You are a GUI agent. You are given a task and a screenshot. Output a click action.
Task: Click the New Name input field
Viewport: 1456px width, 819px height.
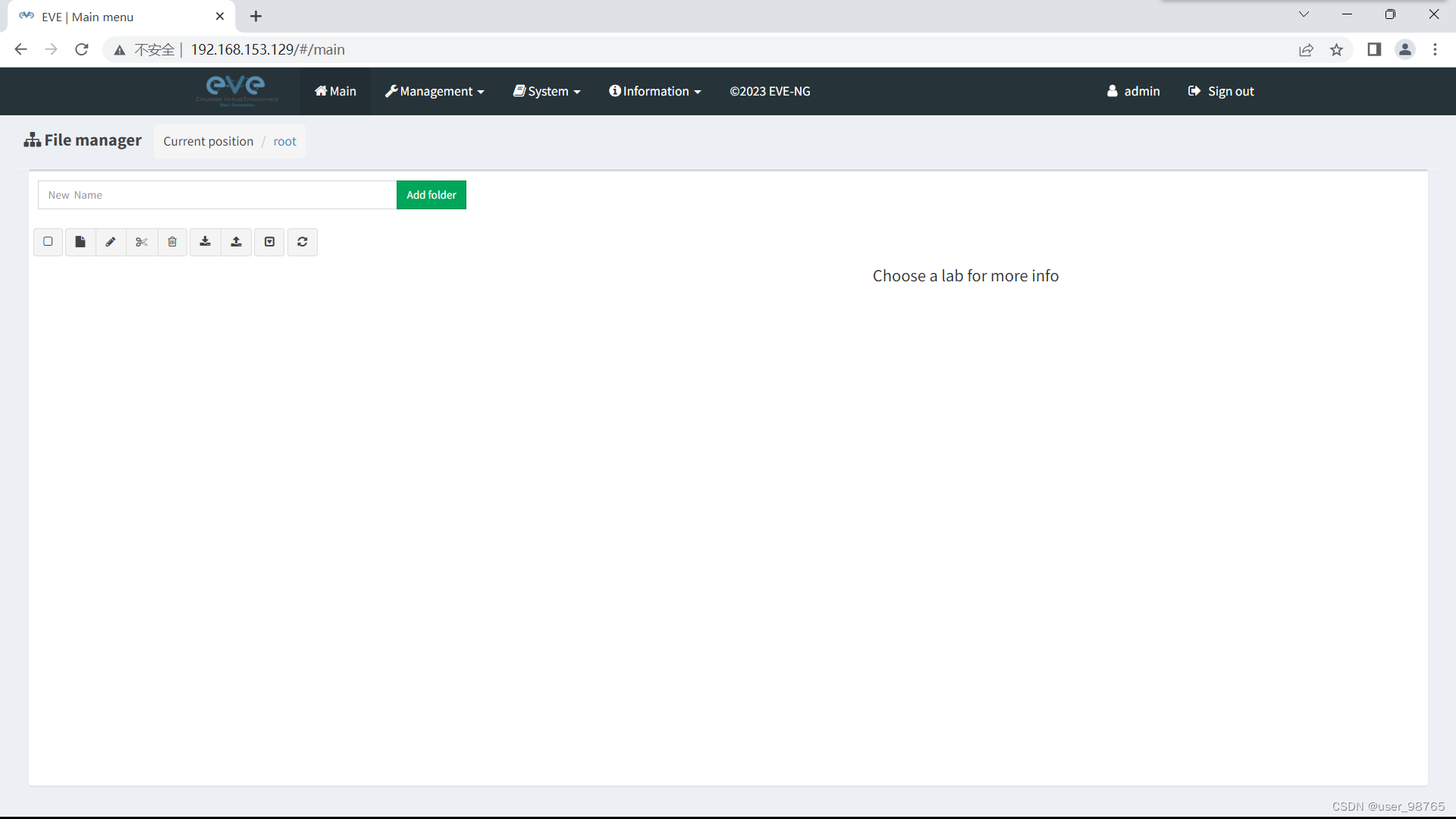pyautogui.click(x=217, y=194)
